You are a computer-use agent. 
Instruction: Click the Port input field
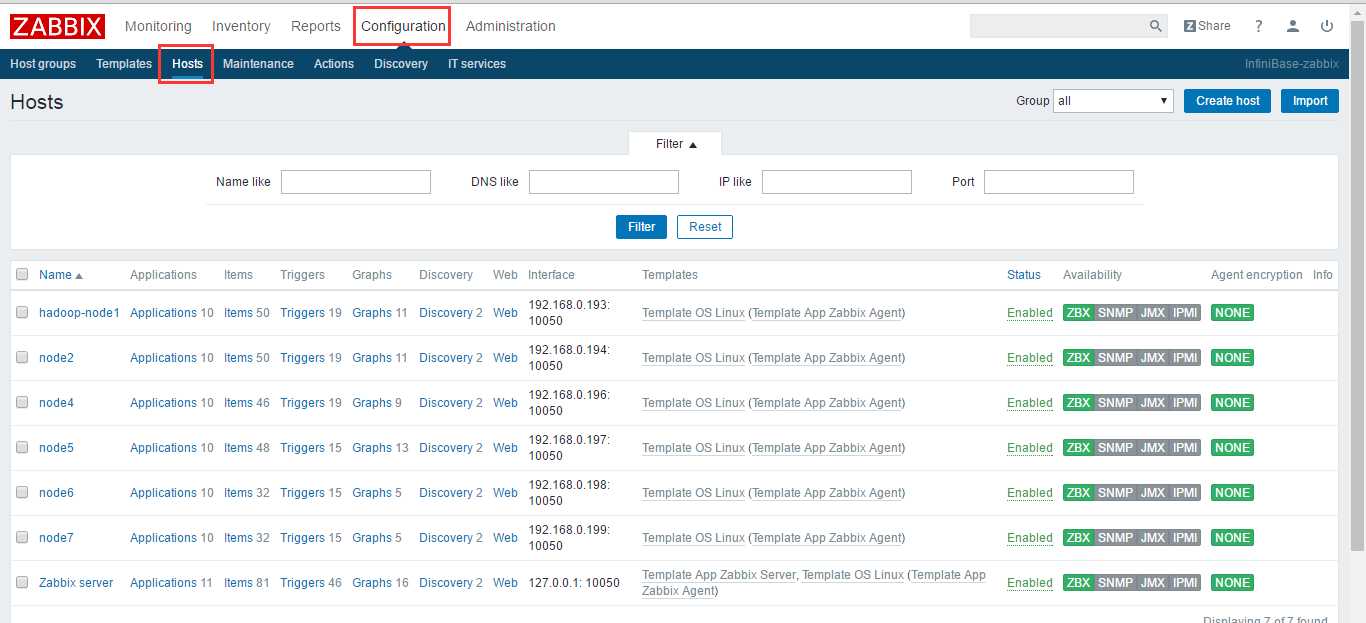[1059, 182]
